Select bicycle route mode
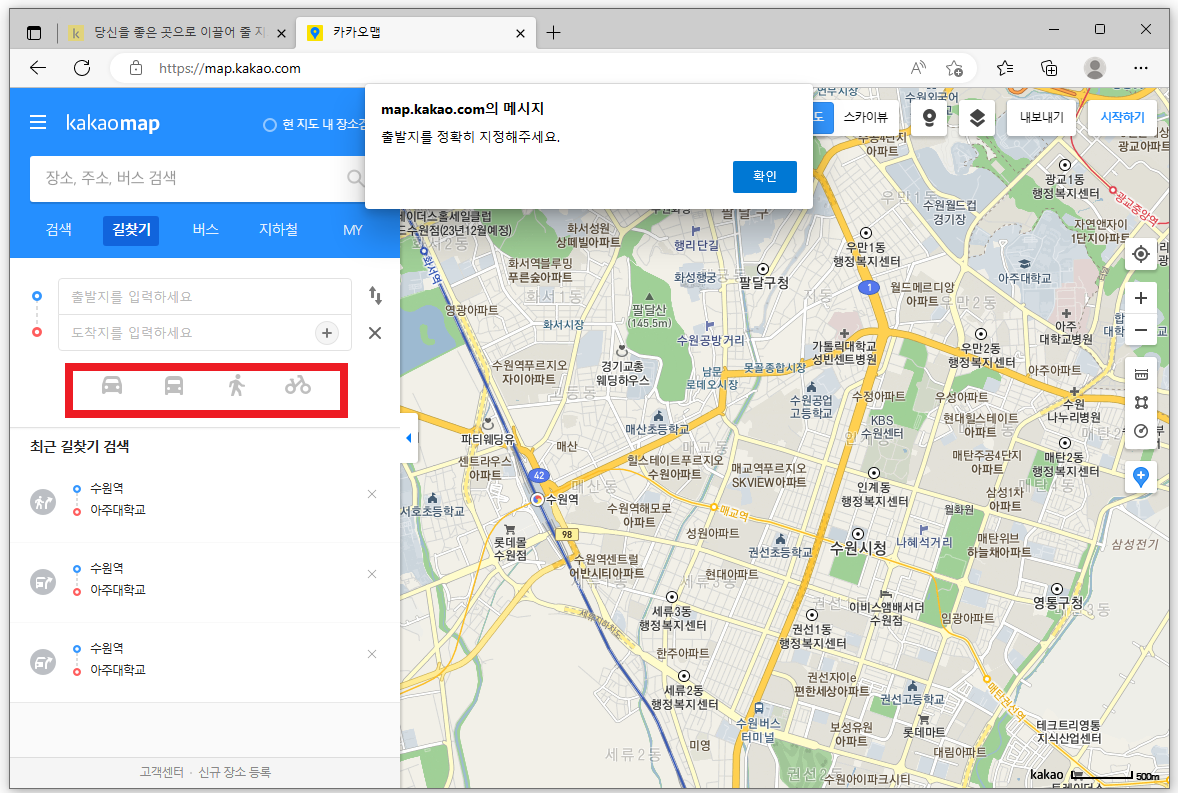Viewport: 1180px width, 796px height. [x=298, y=386]
